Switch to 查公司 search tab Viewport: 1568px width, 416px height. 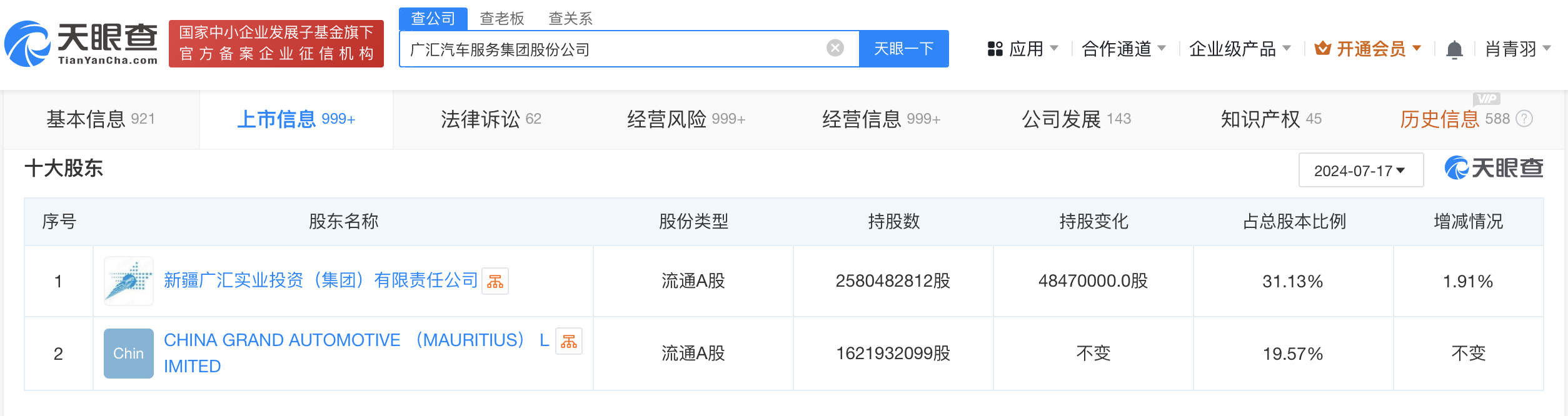click(433, 18)
